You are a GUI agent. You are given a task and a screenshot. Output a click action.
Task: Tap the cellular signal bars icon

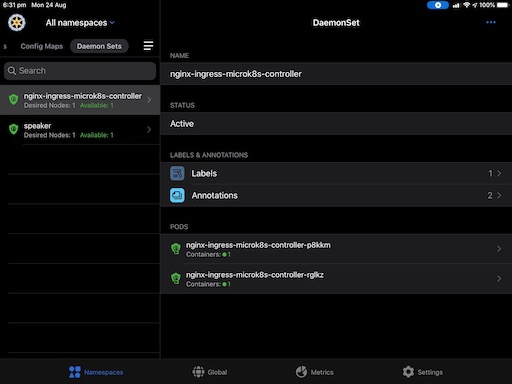pyautogui.click(x=456, y=5)
